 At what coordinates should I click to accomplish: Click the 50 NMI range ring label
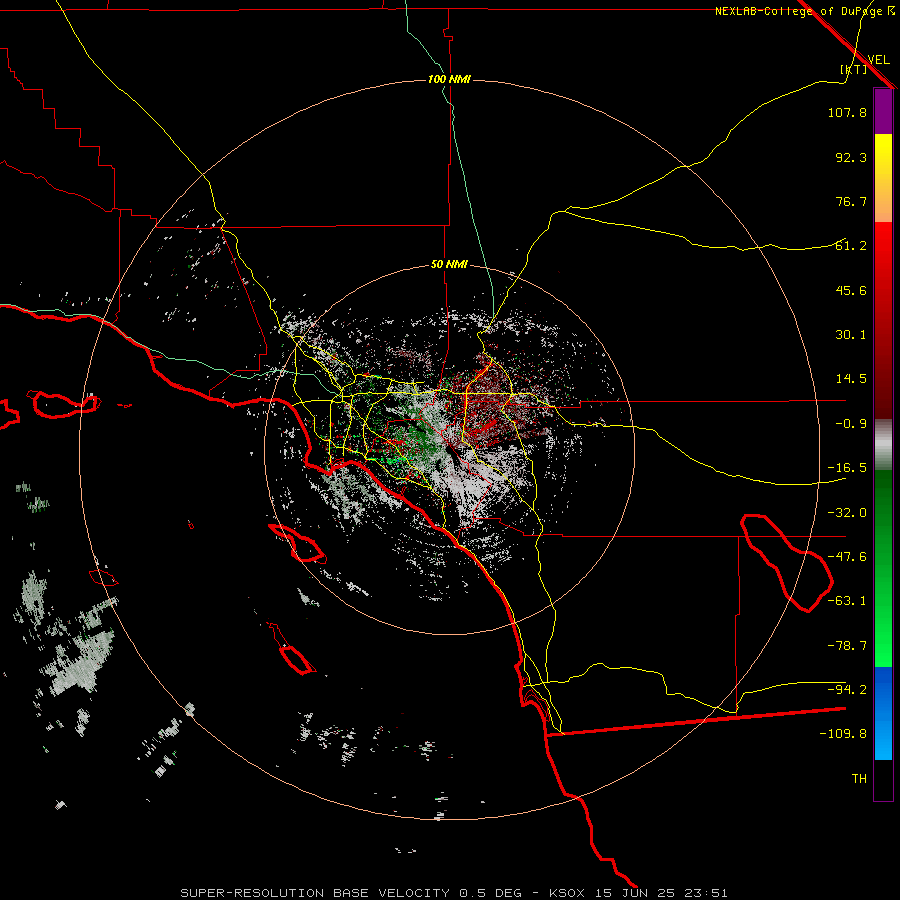[449, 264]
